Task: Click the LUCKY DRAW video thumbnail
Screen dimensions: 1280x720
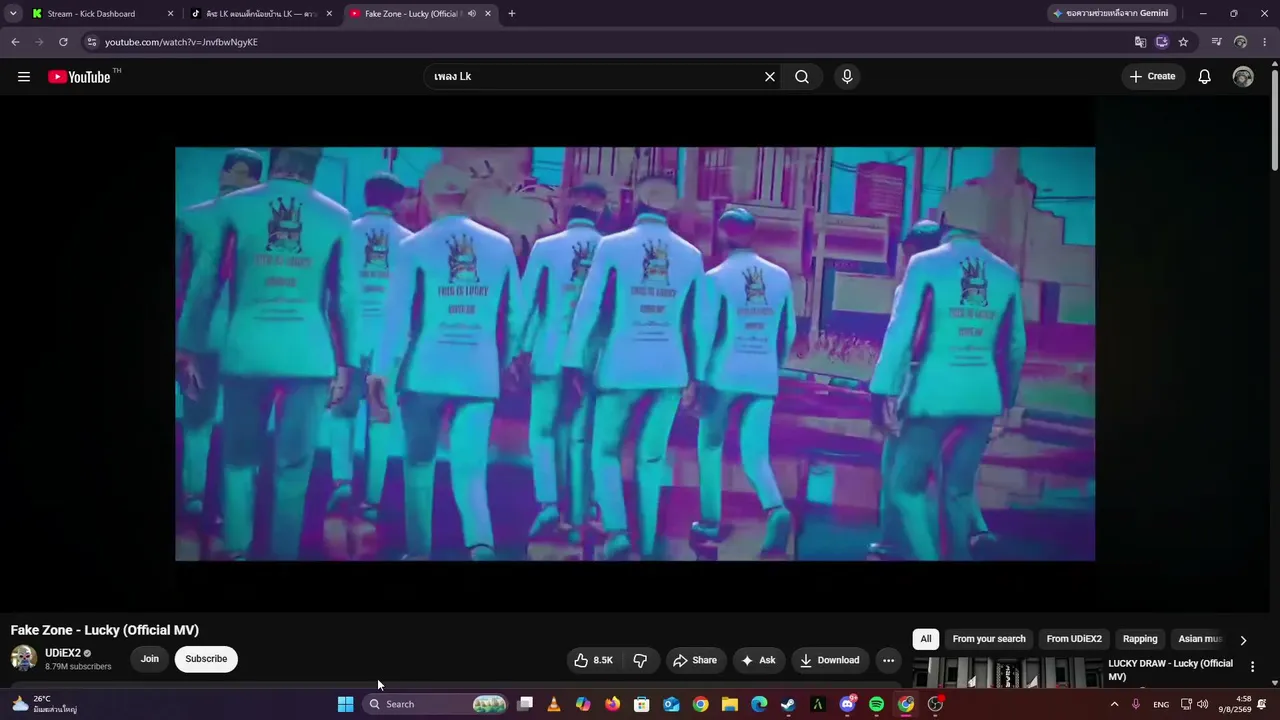Action: click(x=1007, y=672)
